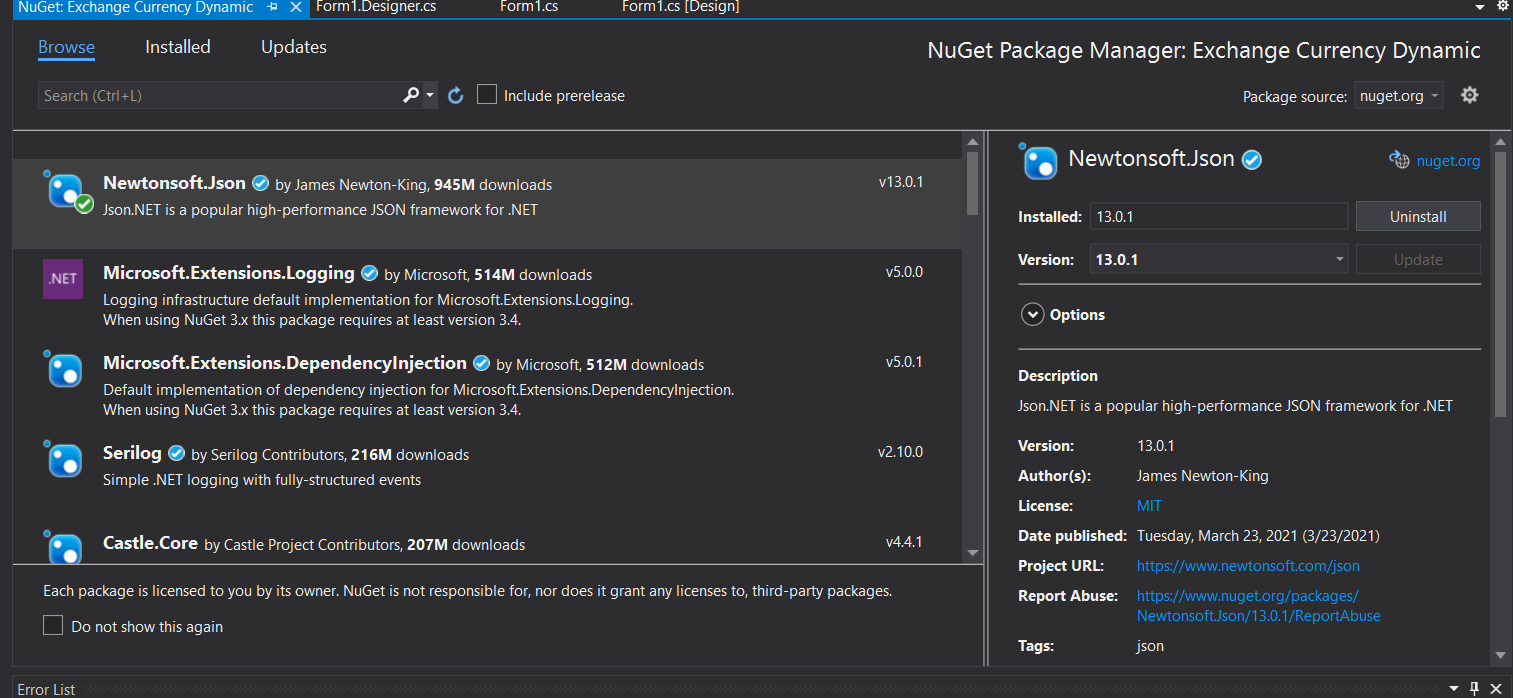Auto-hide the Error List panel pin
Image resolution: width=1513 pixels, height=698 pixels.
point(1474,689)
